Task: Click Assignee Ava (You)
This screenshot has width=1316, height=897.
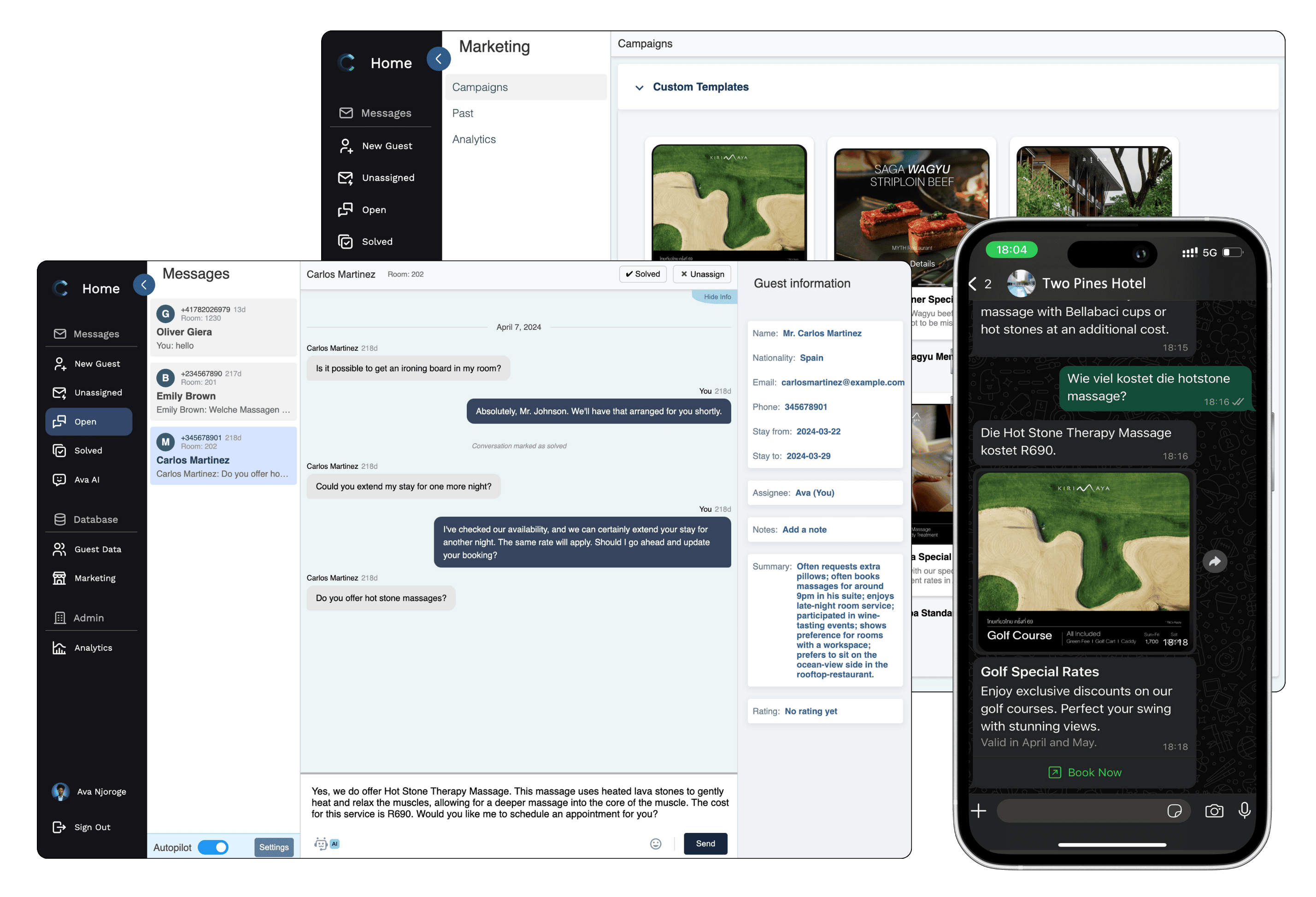Action: pos(814,493)
